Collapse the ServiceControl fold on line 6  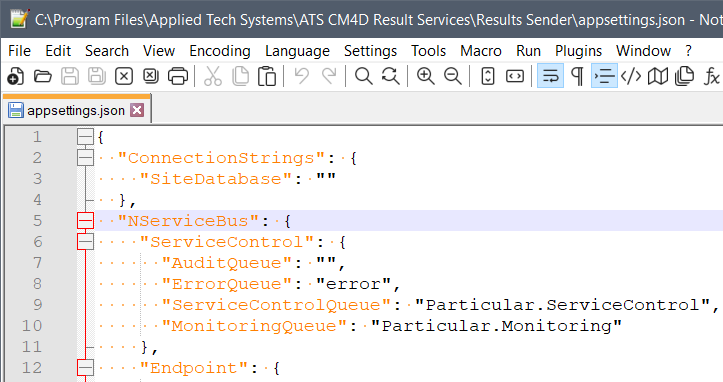[85, 242]
